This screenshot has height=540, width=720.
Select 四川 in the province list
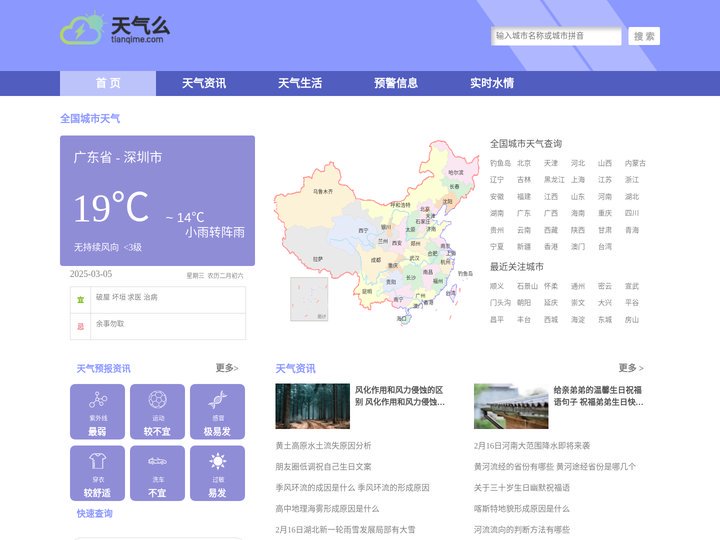[632, 213]
